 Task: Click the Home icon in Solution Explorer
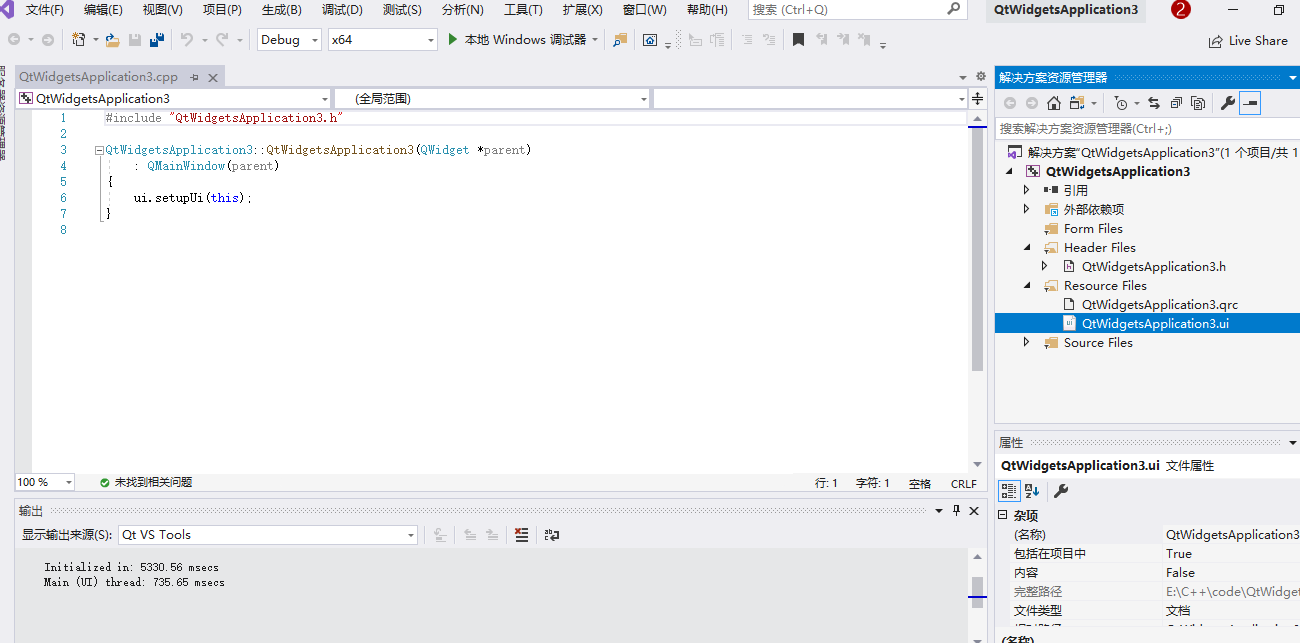point(1054,103)
